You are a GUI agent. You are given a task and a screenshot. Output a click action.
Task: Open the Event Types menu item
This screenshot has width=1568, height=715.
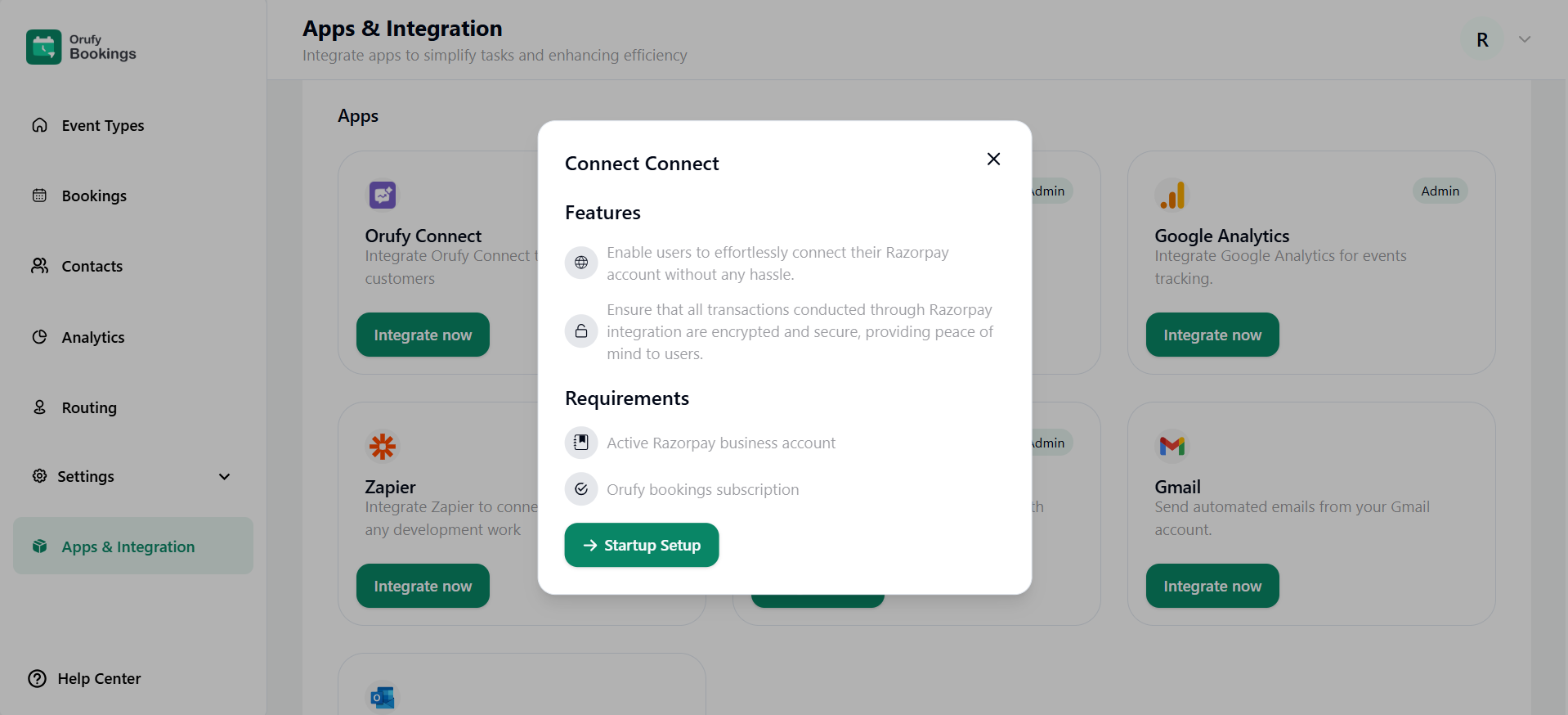click(102, 125)
